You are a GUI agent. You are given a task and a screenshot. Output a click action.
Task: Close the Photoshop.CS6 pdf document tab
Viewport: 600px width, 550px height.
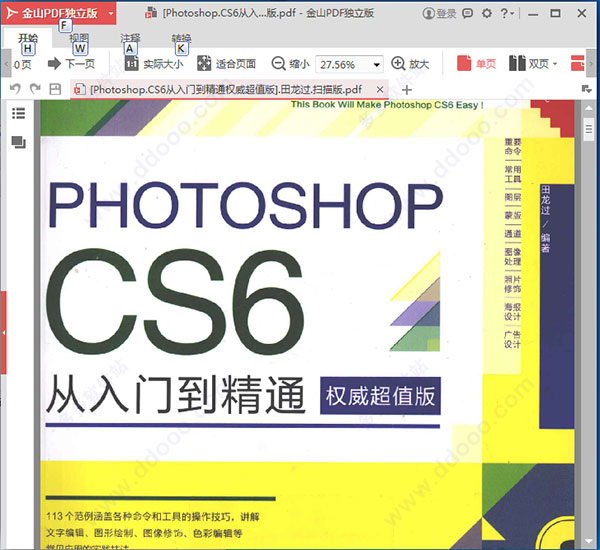(380, 90)
